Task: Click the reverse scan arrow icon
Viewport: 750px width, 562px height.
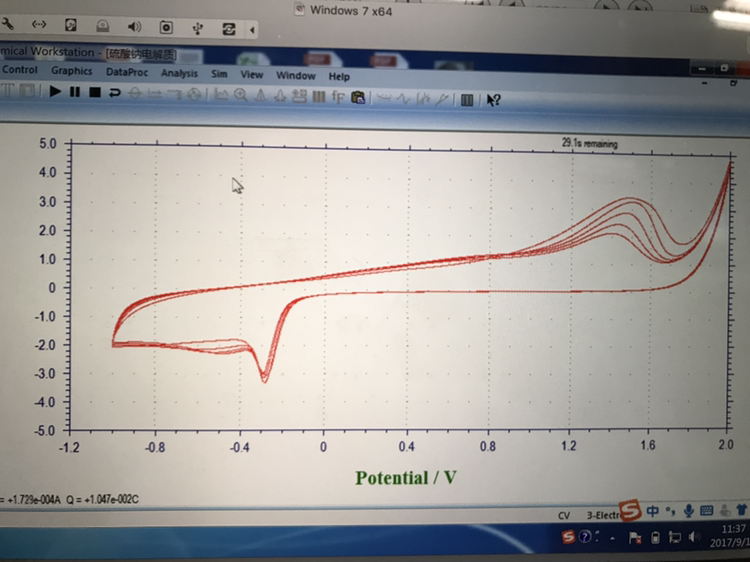Action: click(x=114, y=92)
